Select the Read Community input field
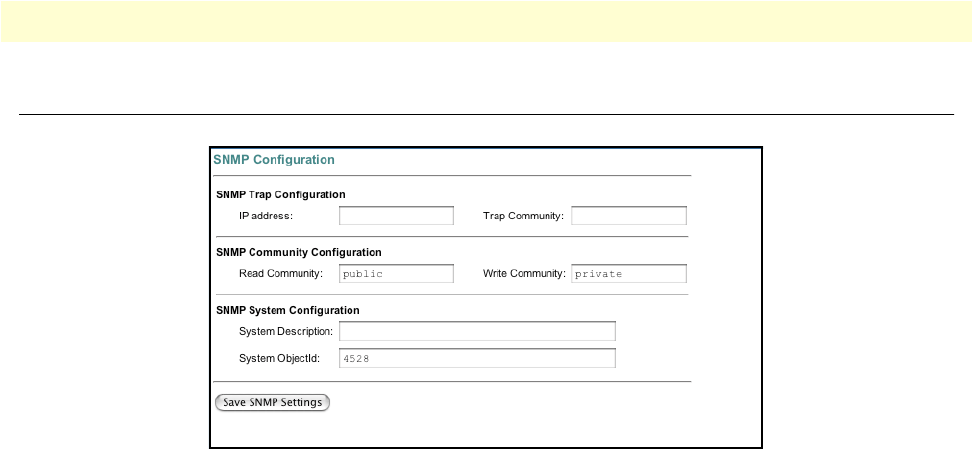Image resolution: width=973 pixels, height=449 pixels. click(397, 273)
